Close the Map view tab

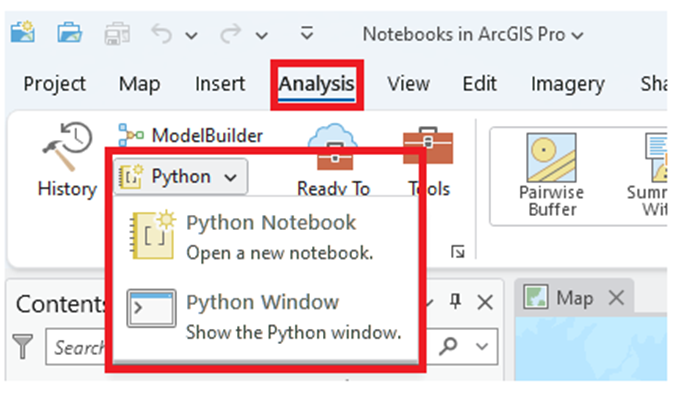(x=616, y=297)
